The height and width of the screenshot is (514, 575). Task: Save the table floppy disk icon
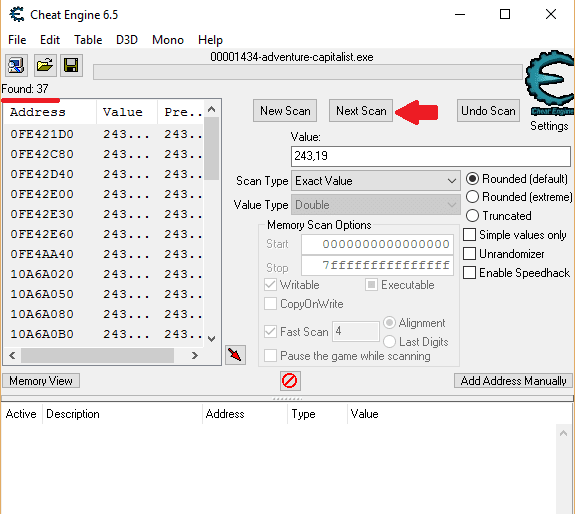[x=71, y=66]
